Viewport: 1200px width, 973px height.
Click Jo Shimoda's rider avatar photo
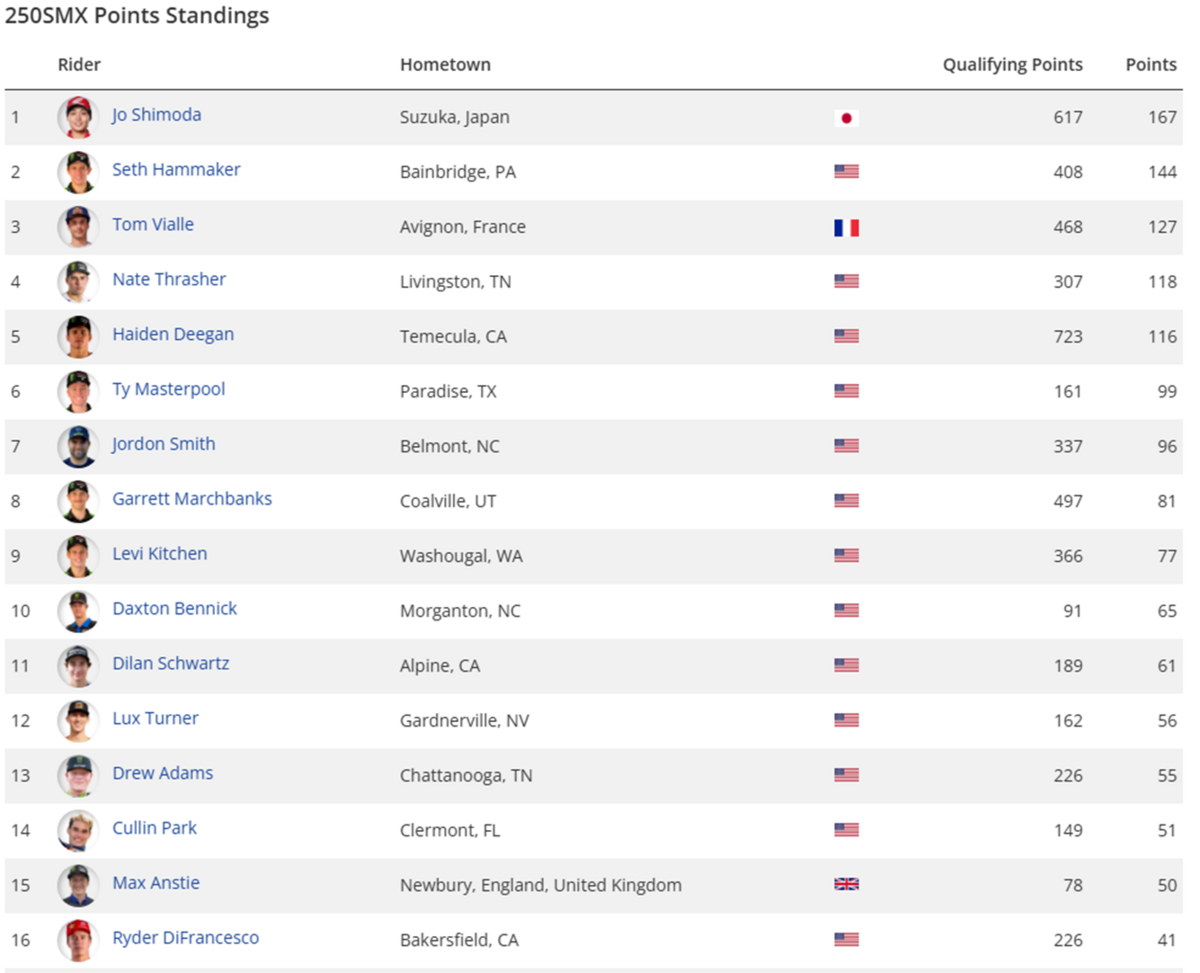tap(77, 117)
